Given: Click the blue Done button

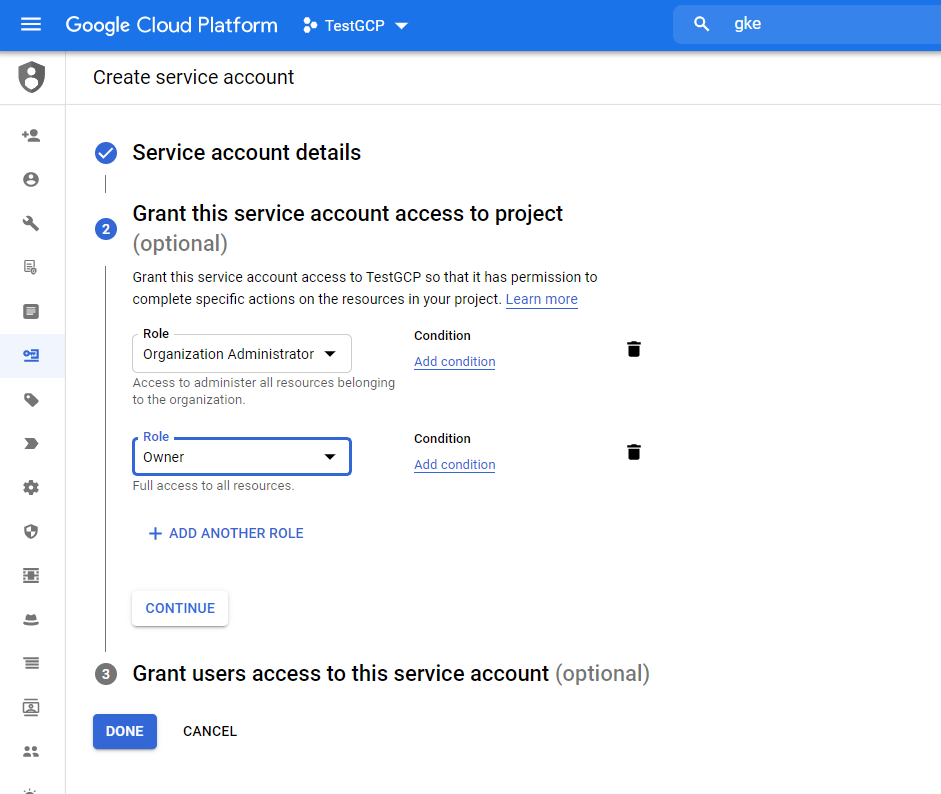Looking at the screenshot, I should (125, 731).
